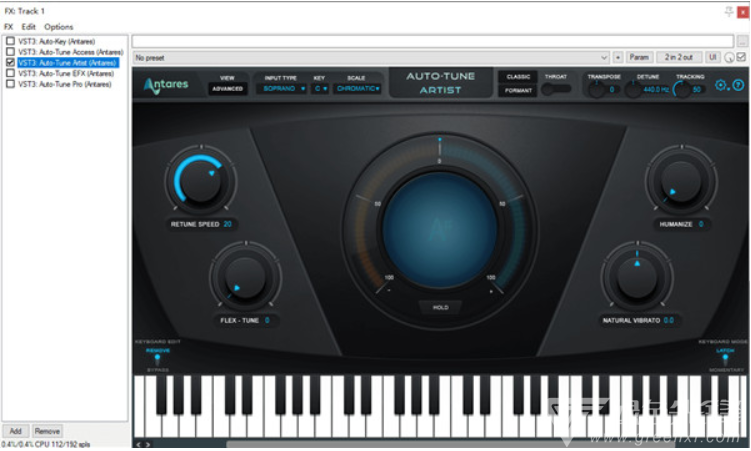
Task: Toggle the plugin bypass checkbox at top right
Action: pos(741,57)
